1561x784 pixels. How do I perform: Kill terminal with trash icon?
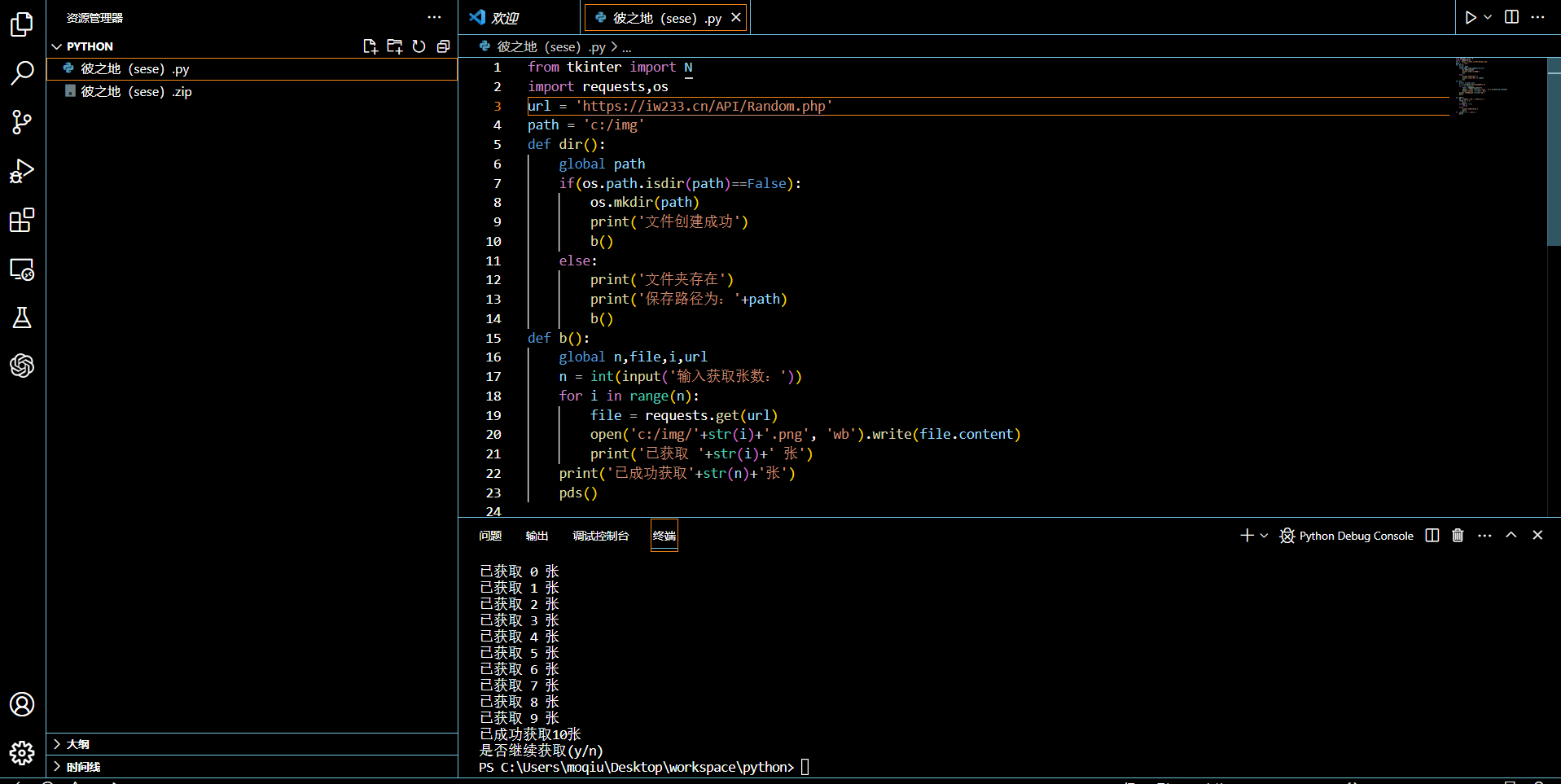click(x=1458, y=536)
